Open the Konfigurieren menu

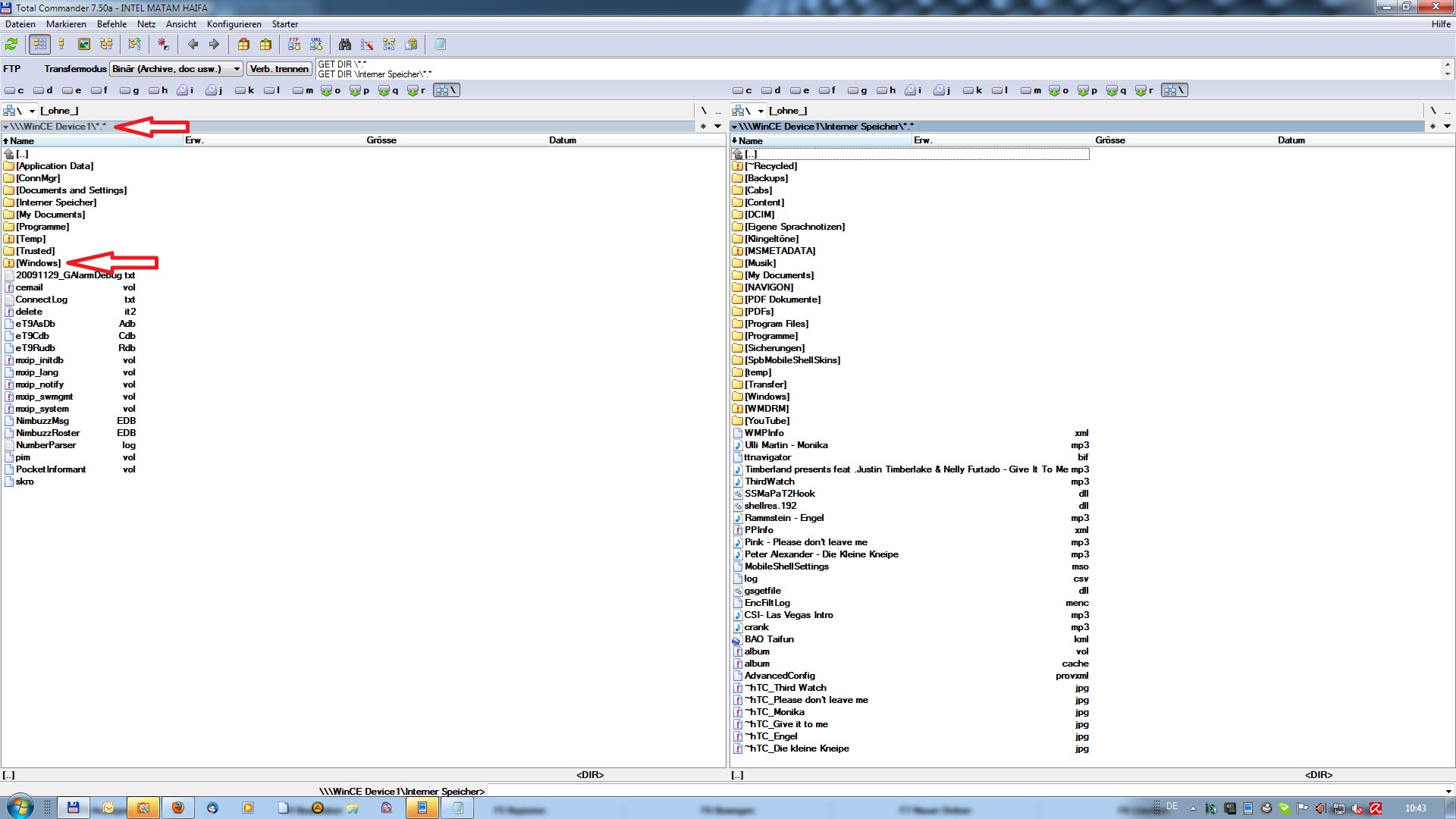(234, 24)
